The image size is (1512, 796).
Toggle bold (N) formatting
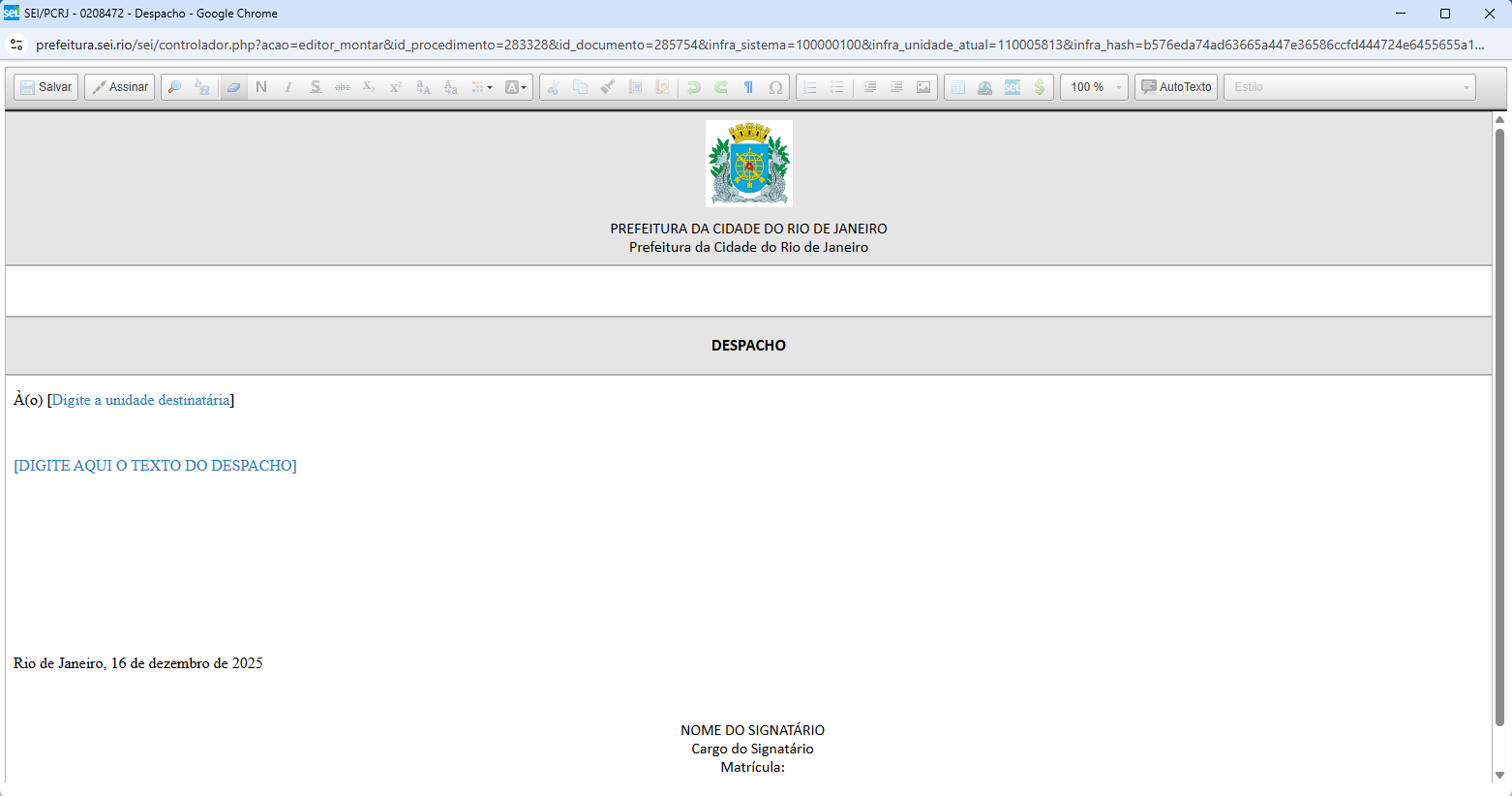point(261,87)
